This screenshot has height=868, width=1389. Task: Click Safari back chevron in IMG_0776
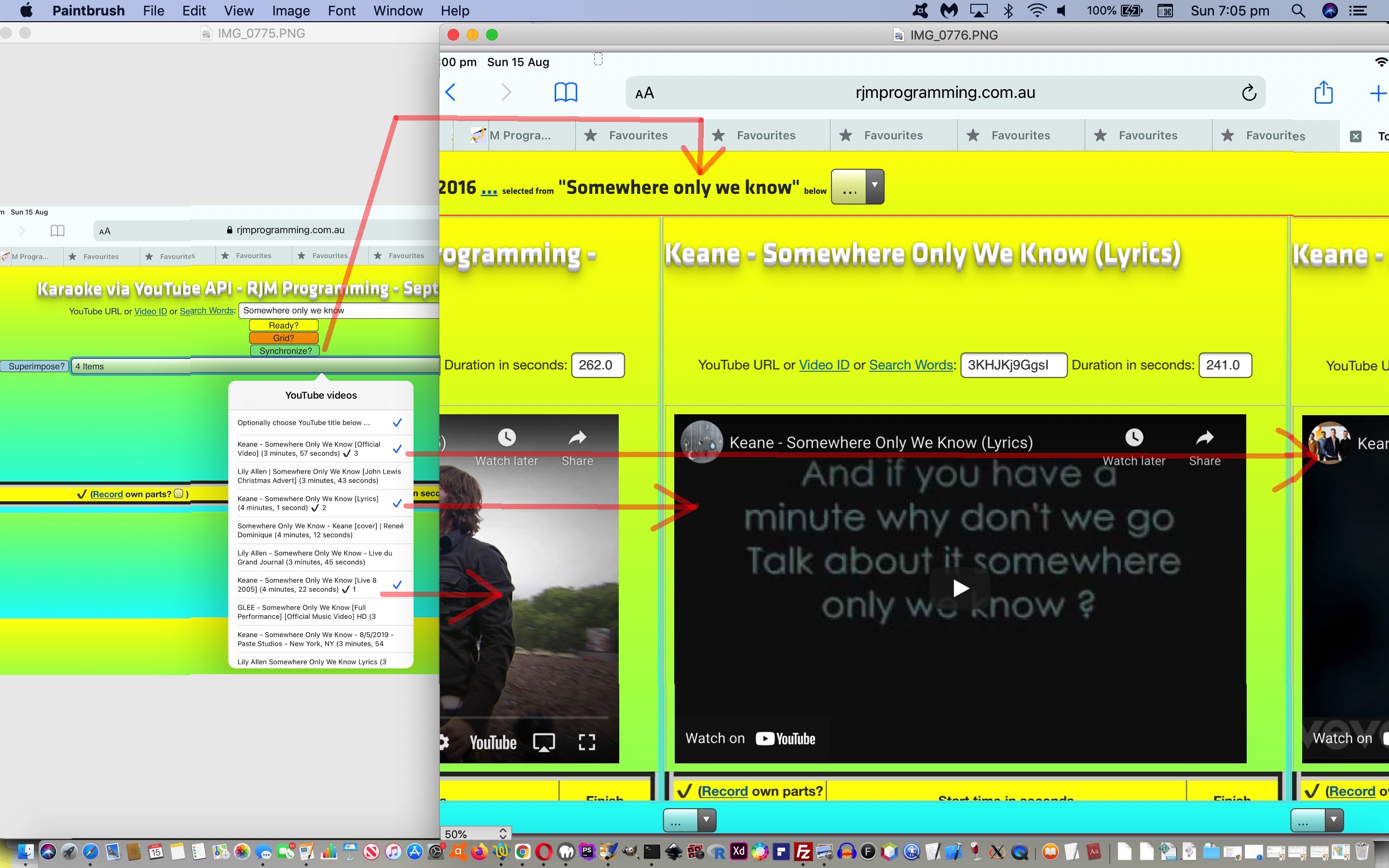(450, 92)
